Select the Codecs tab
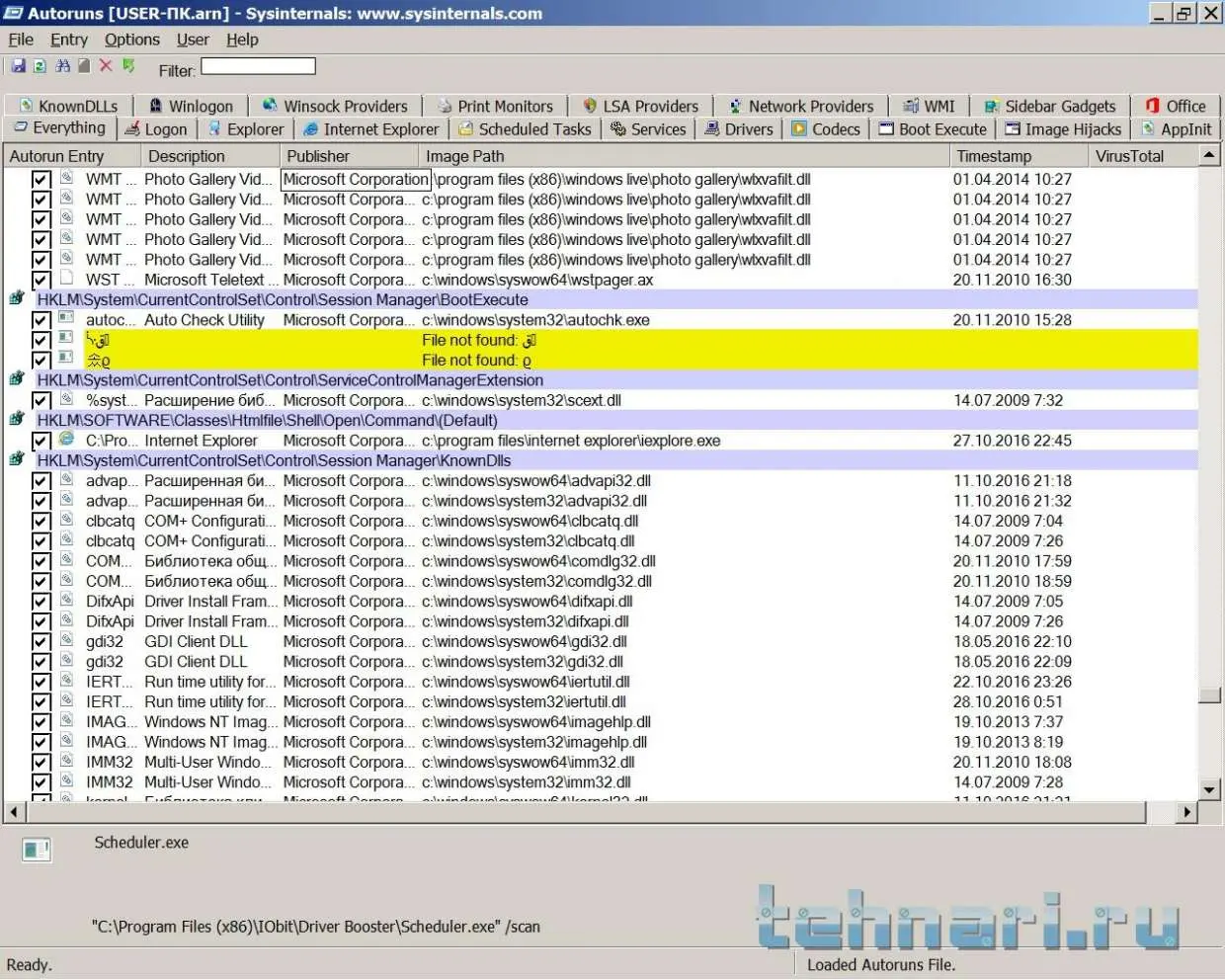The image size is (1225, 980). (x=826, y=129)
